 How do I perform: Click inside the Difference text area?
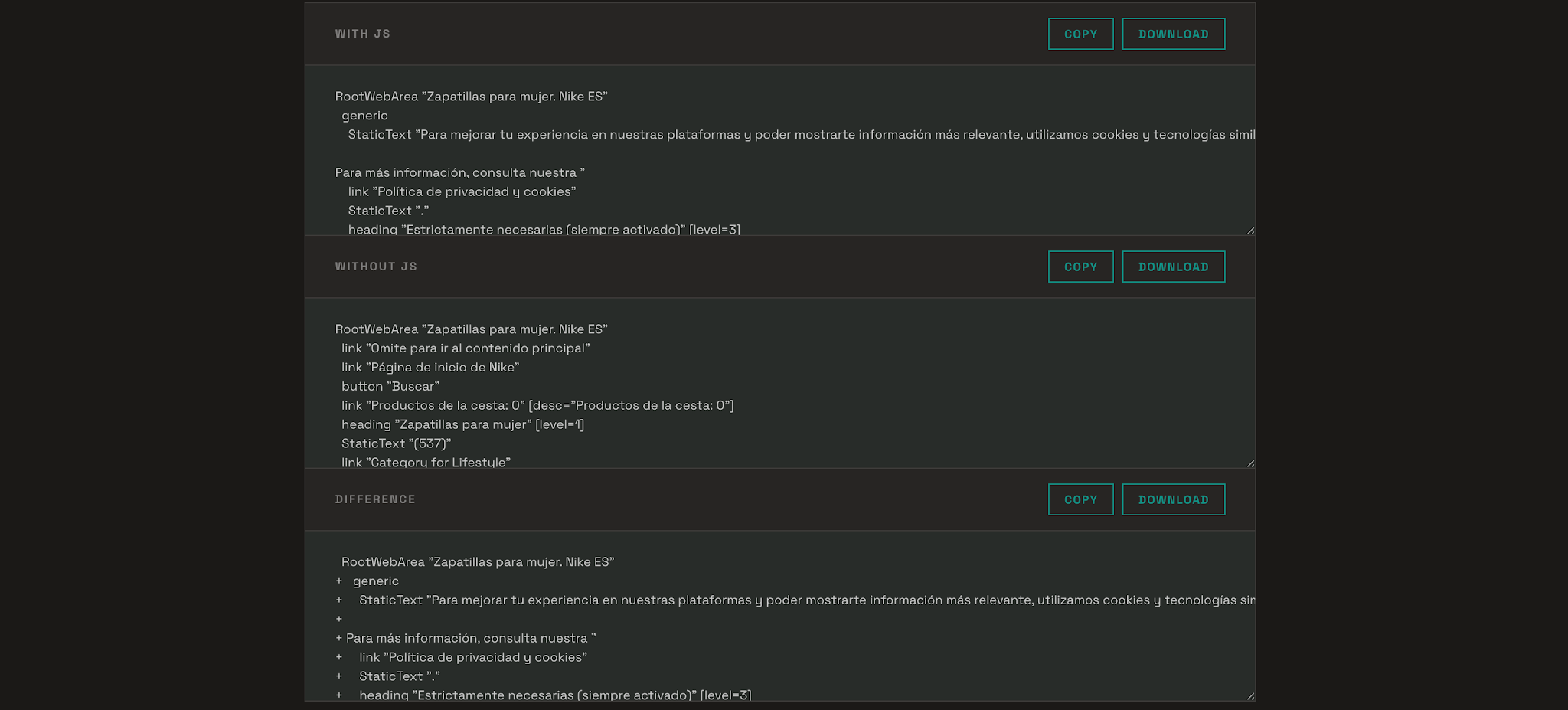point(780,617)
